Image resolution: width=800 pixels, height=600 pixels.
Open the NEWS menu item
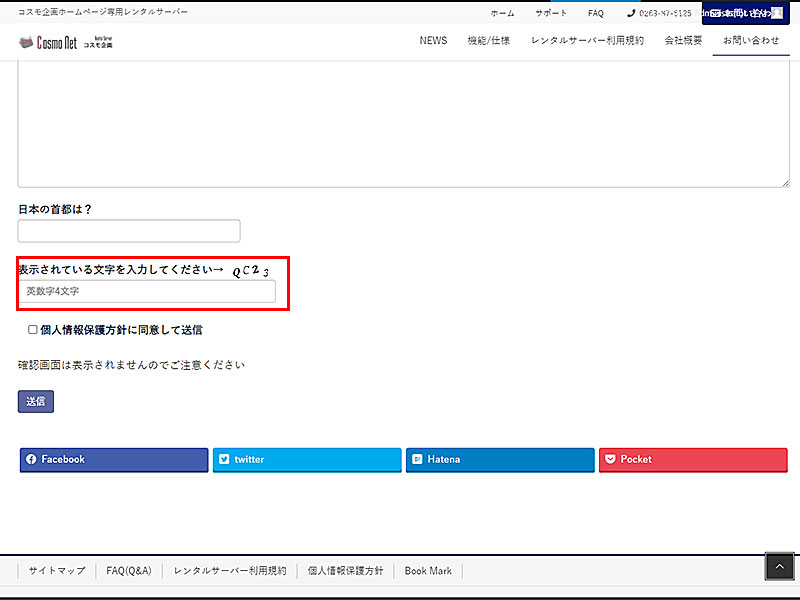click(x=433, y=41)
